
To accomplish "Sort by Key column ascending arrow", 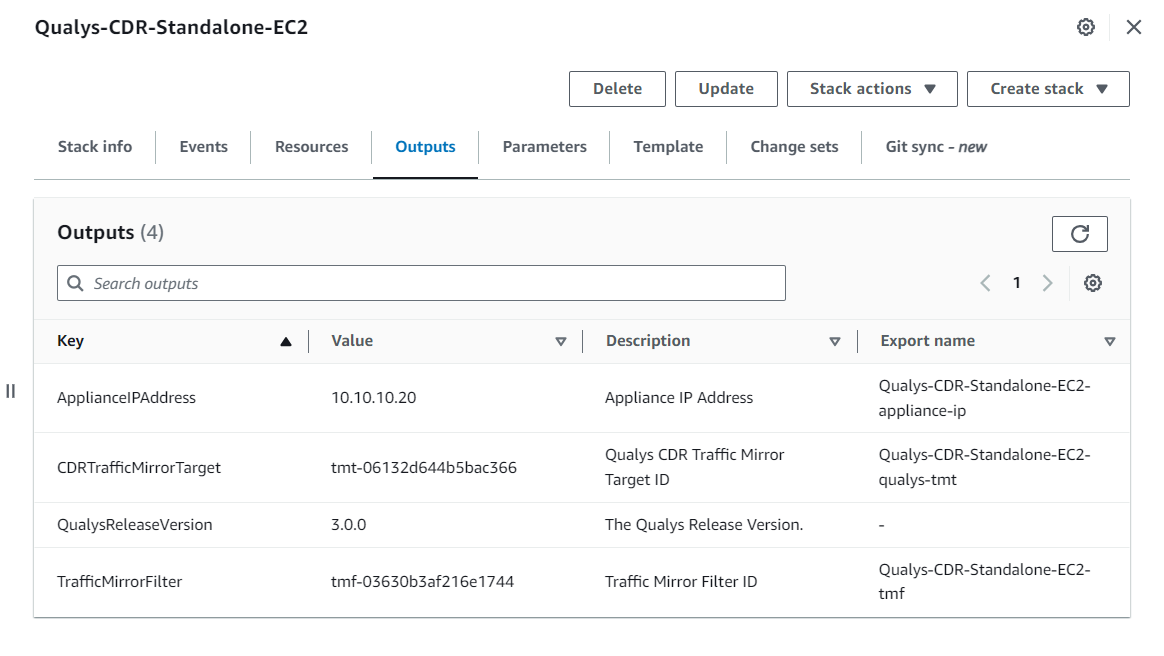I will (286, 341).
